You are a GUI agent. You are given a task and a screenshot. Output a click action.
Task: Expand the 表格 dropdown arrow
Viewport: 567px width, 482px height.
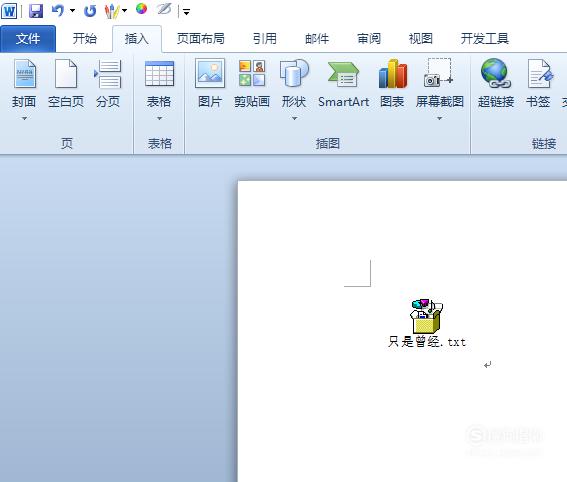click(x=159, y=118)
